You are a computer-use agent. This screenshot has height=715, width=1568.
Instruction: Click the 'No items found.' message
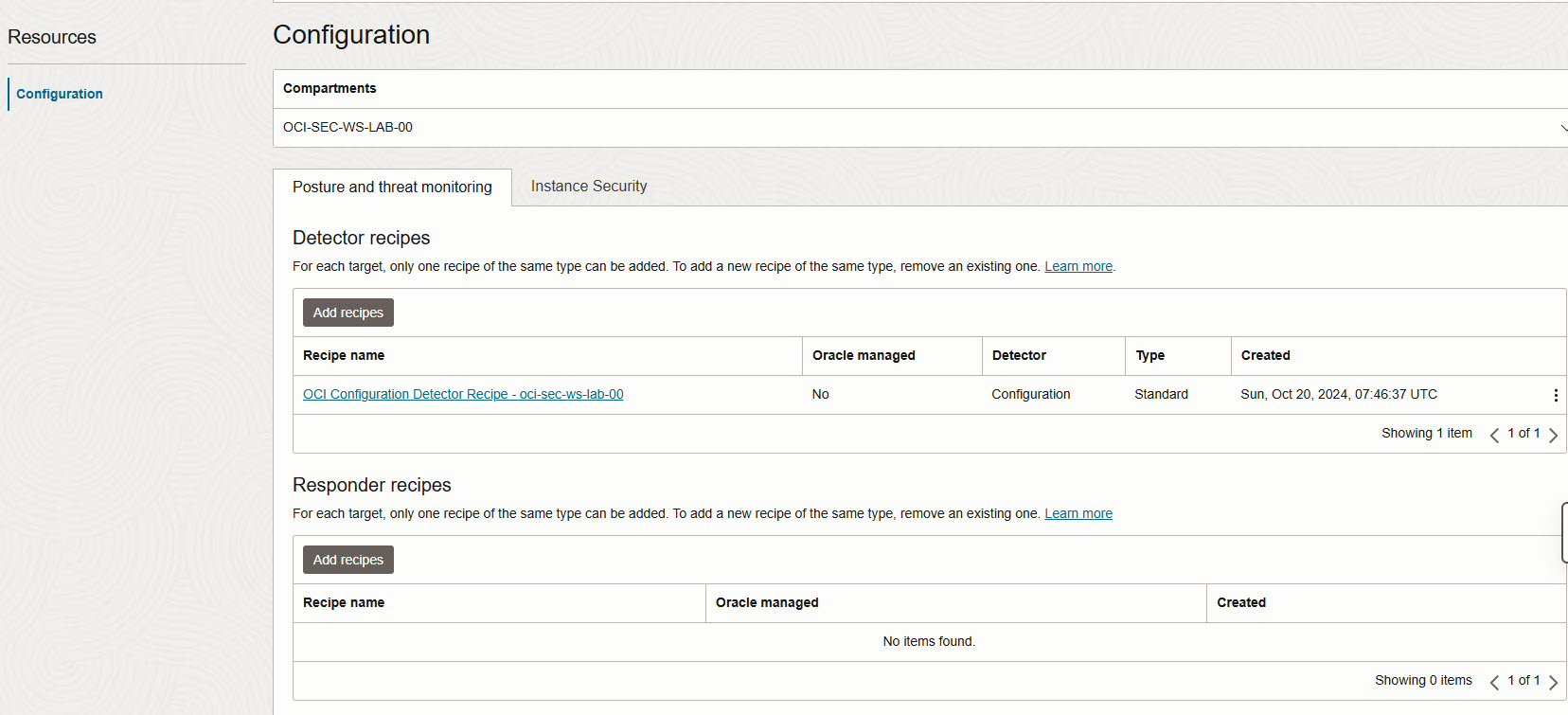point(929,641)
